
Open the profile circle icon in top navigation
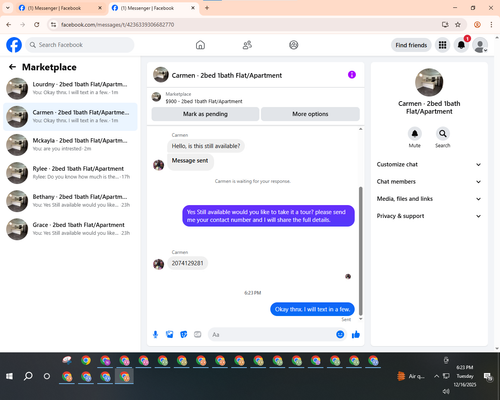point(294,45)
